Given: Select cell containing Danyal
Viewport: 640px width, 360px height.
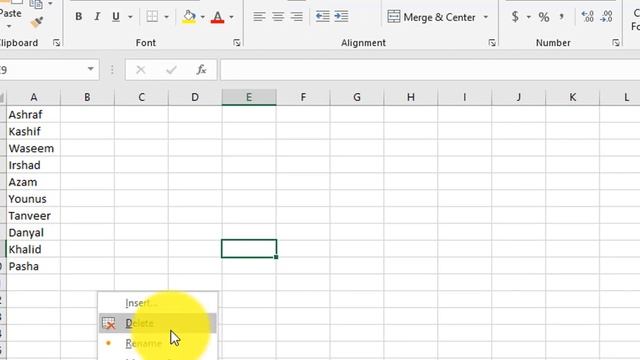Looking at the screenshot, I should pyautogui.click(x=33, y=233).
